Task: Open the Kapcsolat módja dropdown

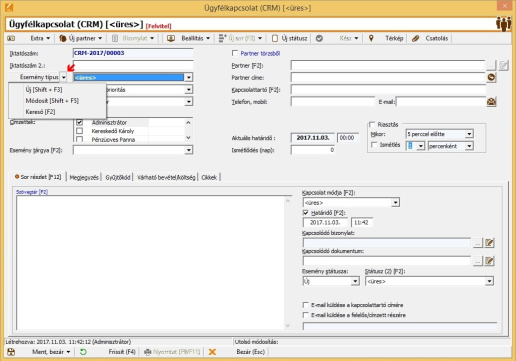Action: [395, 202]
